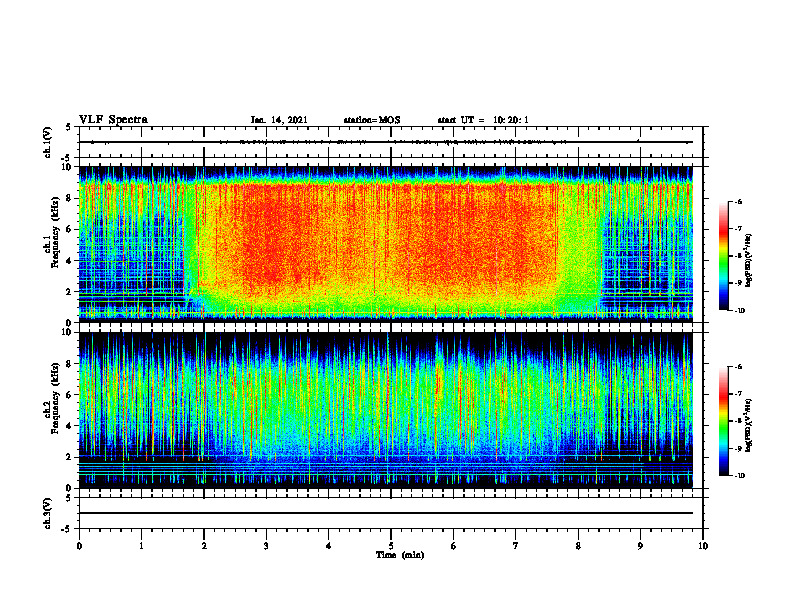Click the ch.2 spectrogram plot area
The height and width of the screenshot is (612, 792).
point(386,410)
